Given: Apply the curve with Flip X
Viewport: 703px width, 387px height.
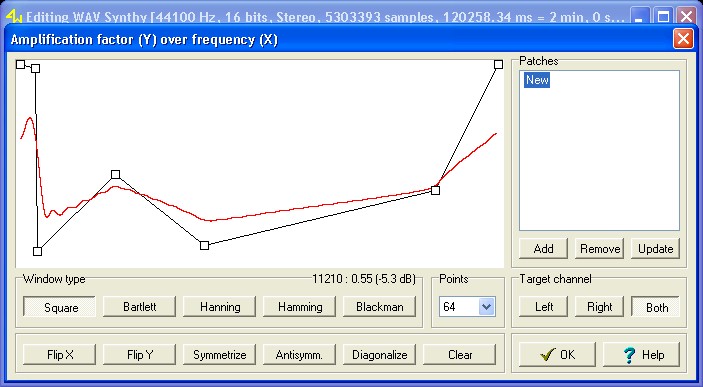Looking at the screenshot, I should click(x=59, y=355).
